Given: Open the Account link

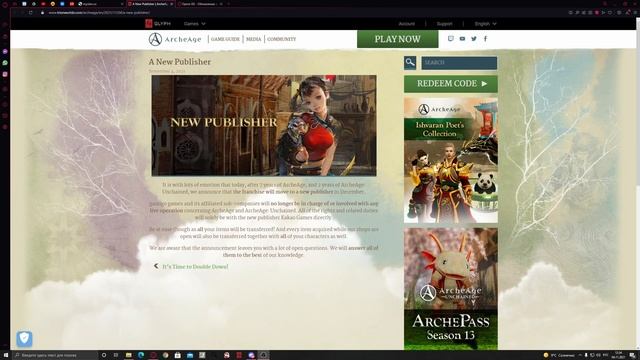Looking at the screenshot, I should 407,24.
